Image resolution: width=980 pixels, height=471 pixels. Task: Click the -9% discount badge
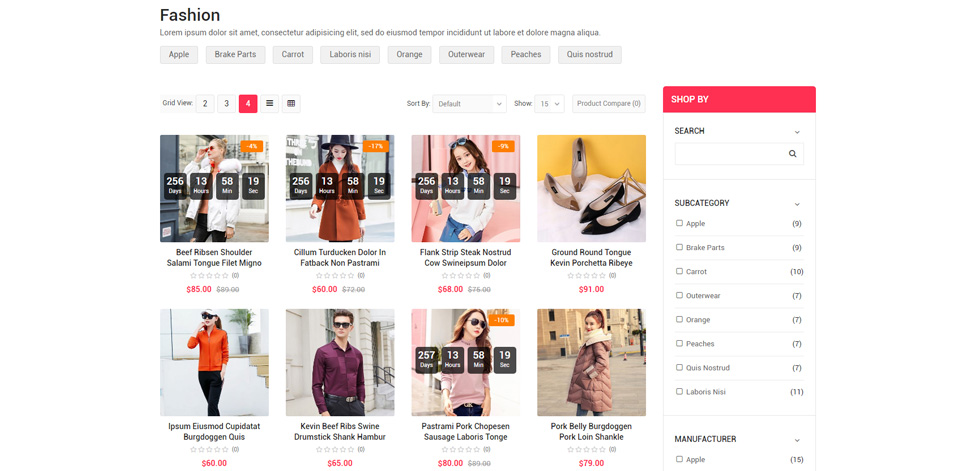click(503, 146)
